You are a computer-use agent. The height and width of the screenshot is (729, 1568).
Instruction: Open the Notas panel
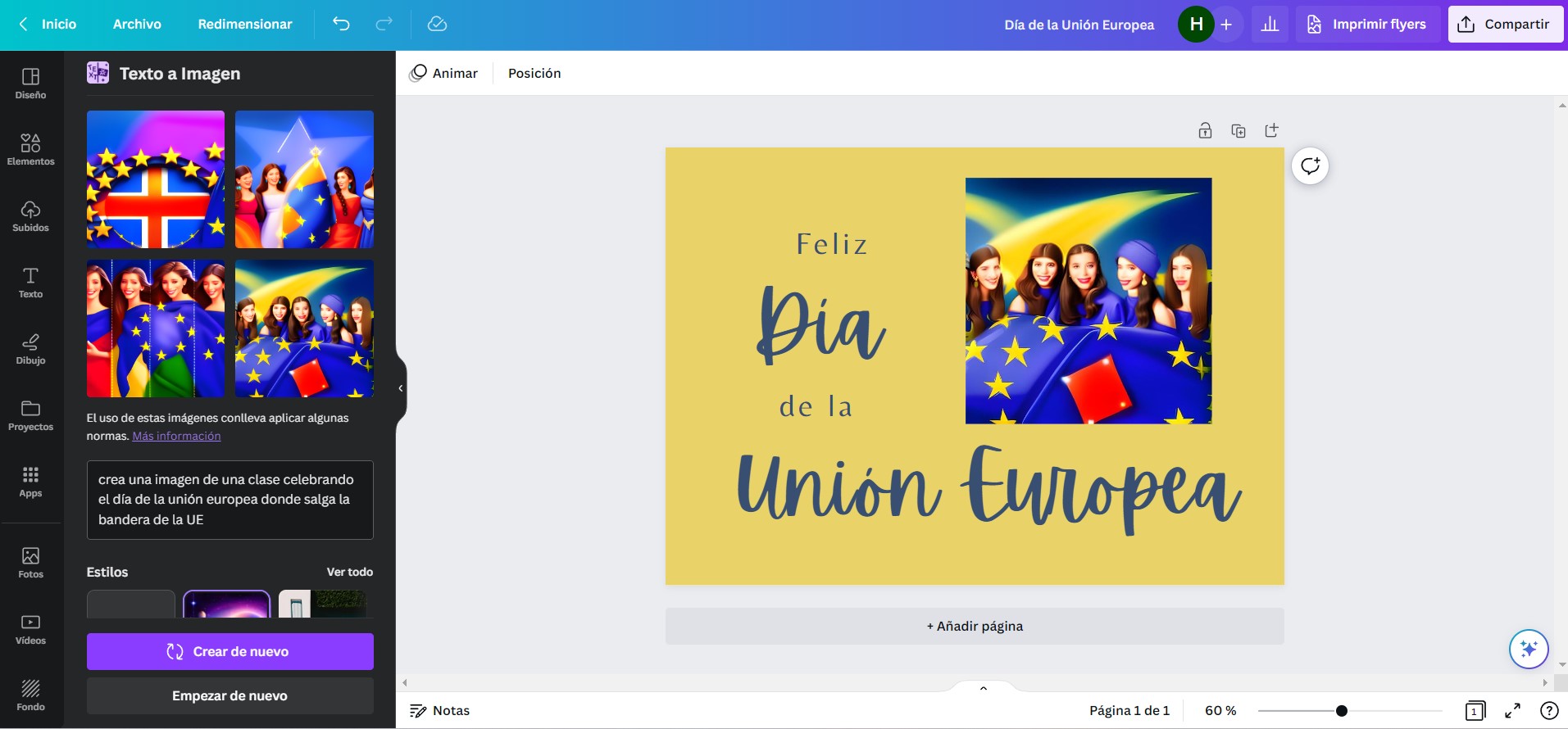(x=440, y=710)
